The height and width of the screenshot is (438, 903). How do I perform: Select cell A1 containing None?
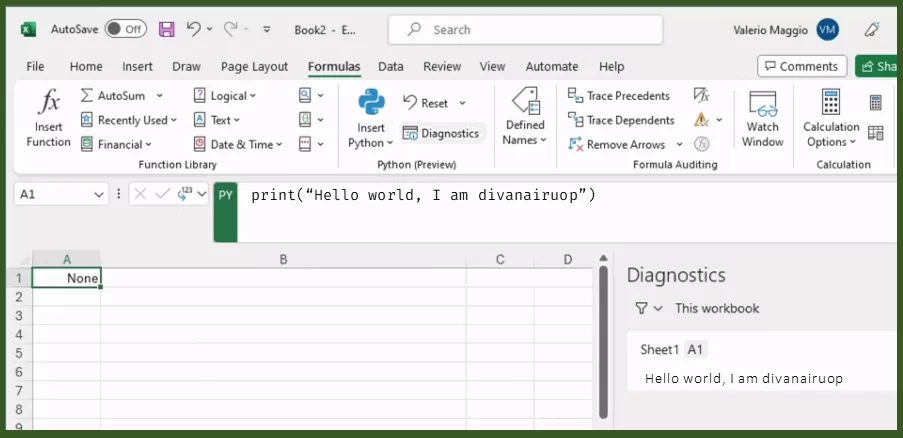pos(66,279)
